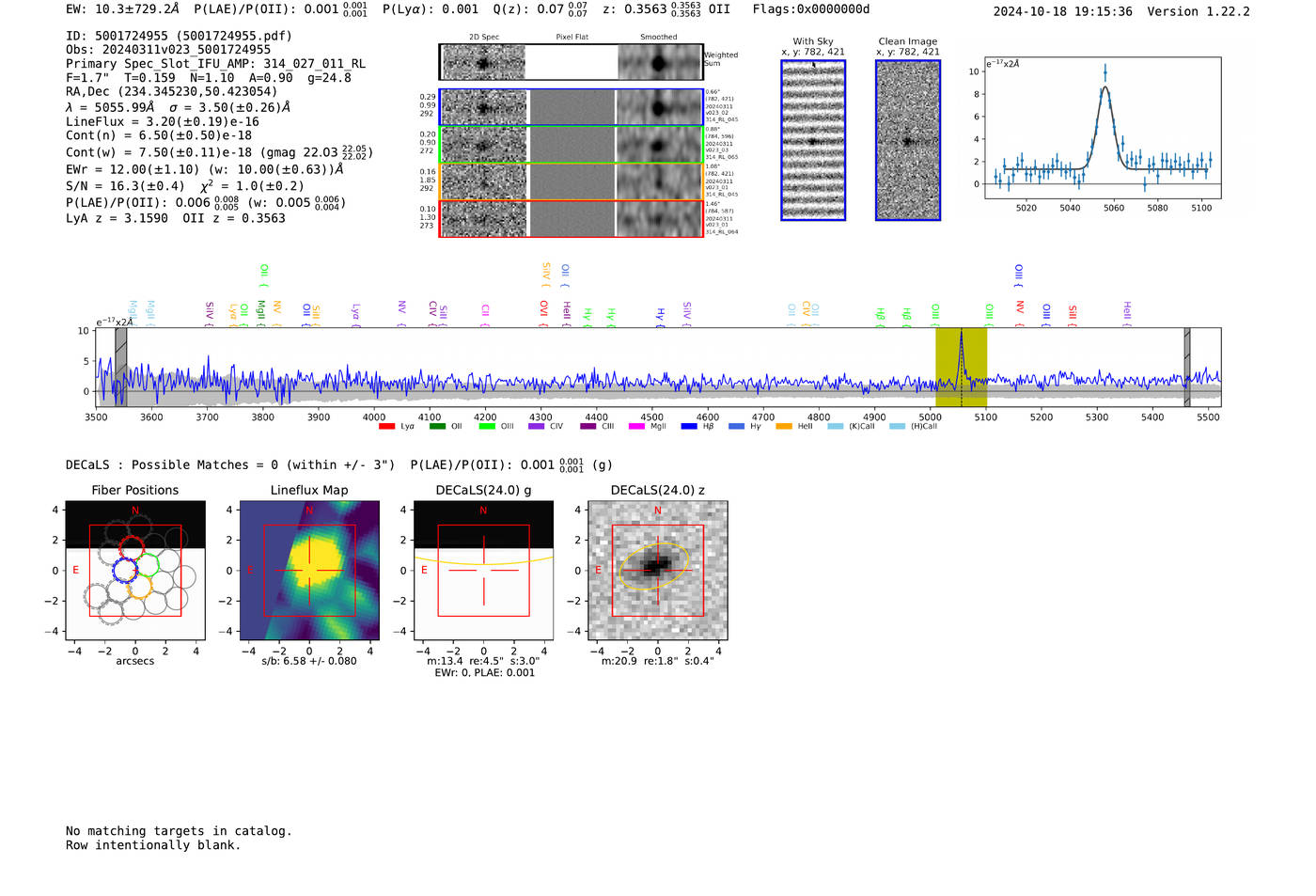
Task: Open the DECaLS(24.0) z image panel
Action: tap(658, 571)
